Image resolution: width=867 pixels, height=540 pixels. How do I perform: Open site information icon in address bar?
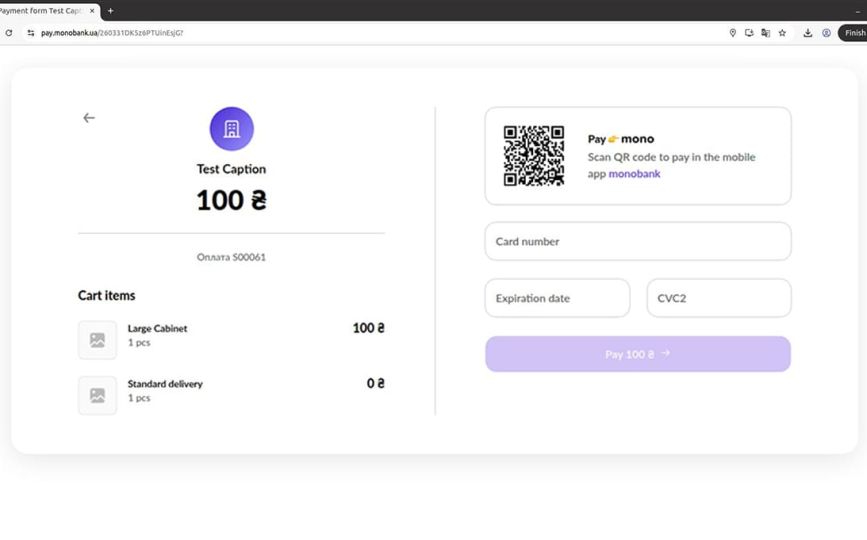[30, 33]
